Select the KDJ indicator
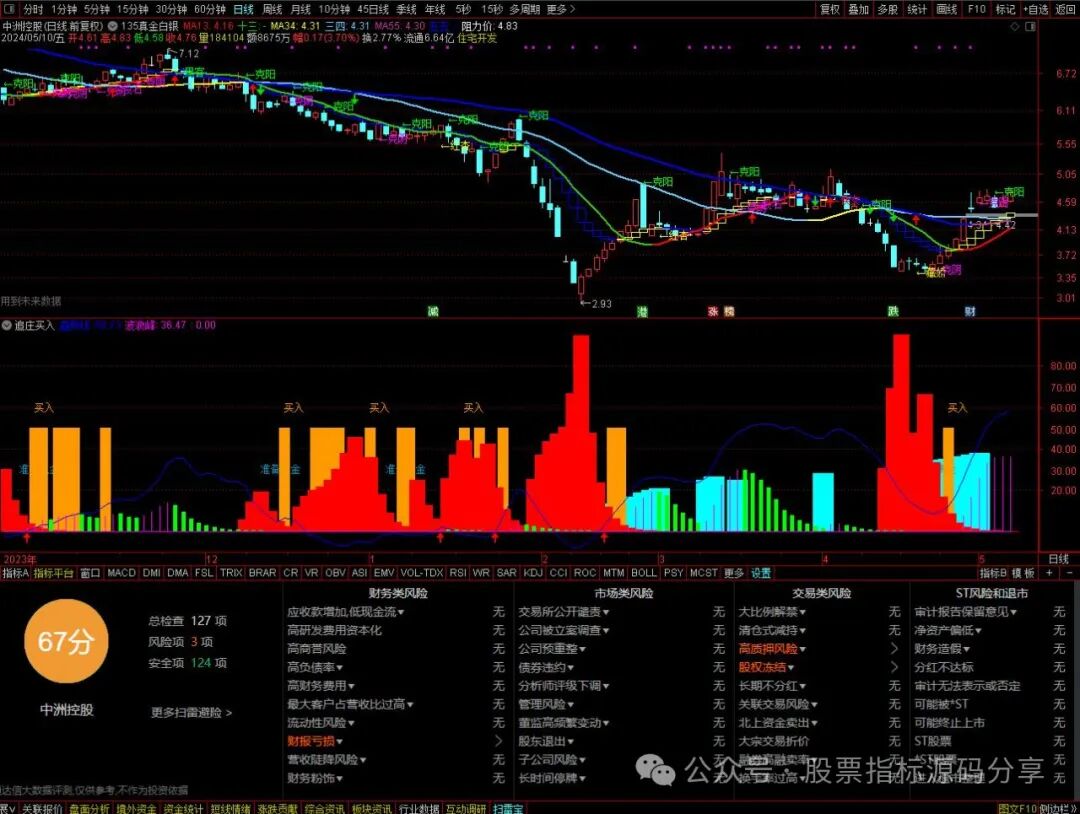 [533, 573]
